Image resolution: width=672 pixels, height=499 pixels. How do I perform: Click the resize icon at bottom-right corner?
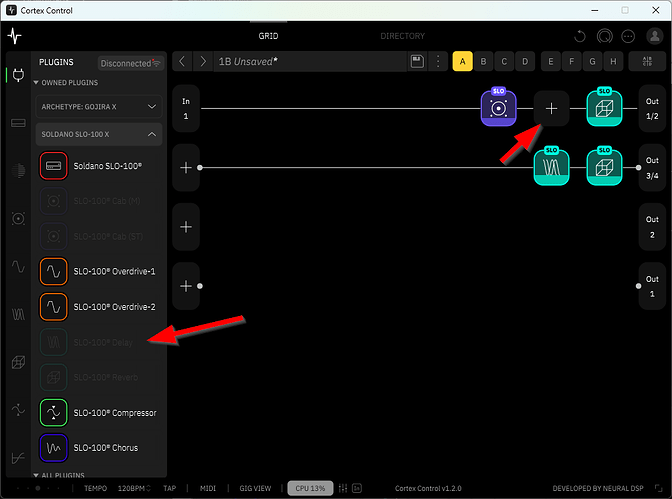click(x=658, y=488)
